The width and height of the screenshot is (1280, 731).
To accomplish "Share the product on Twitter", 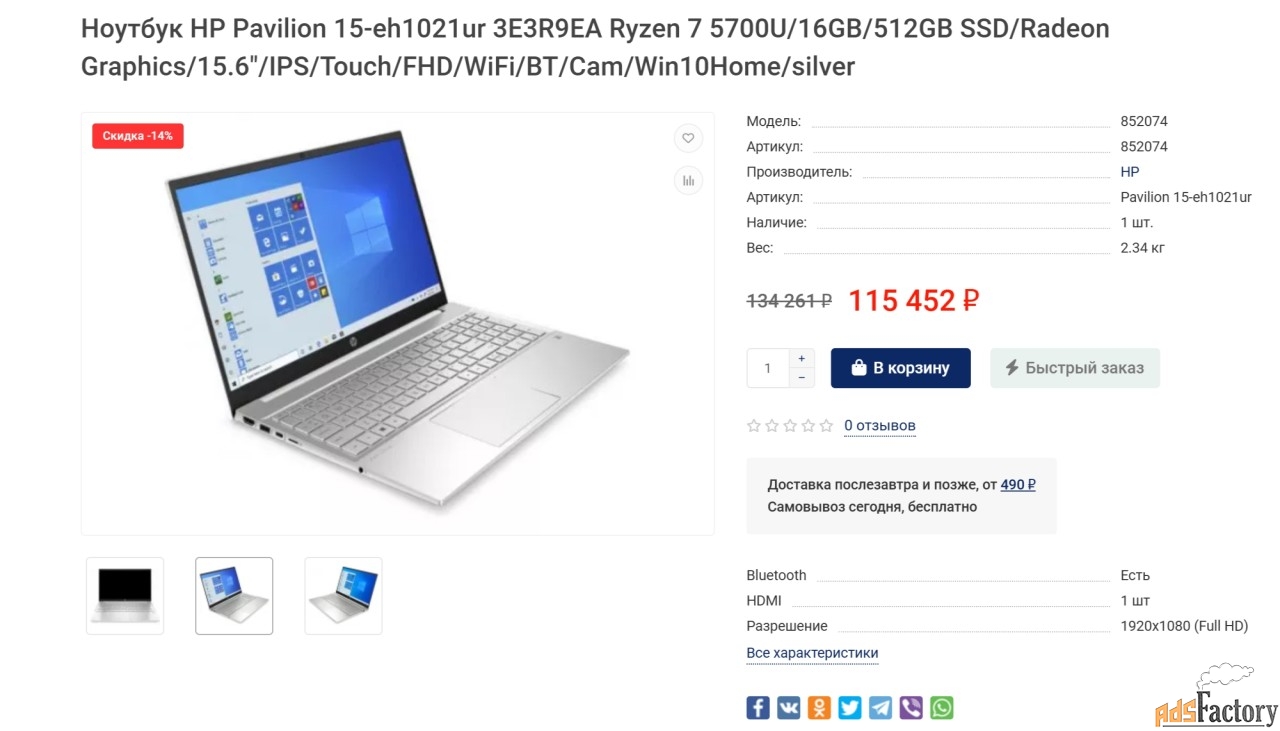I will 850,708.
